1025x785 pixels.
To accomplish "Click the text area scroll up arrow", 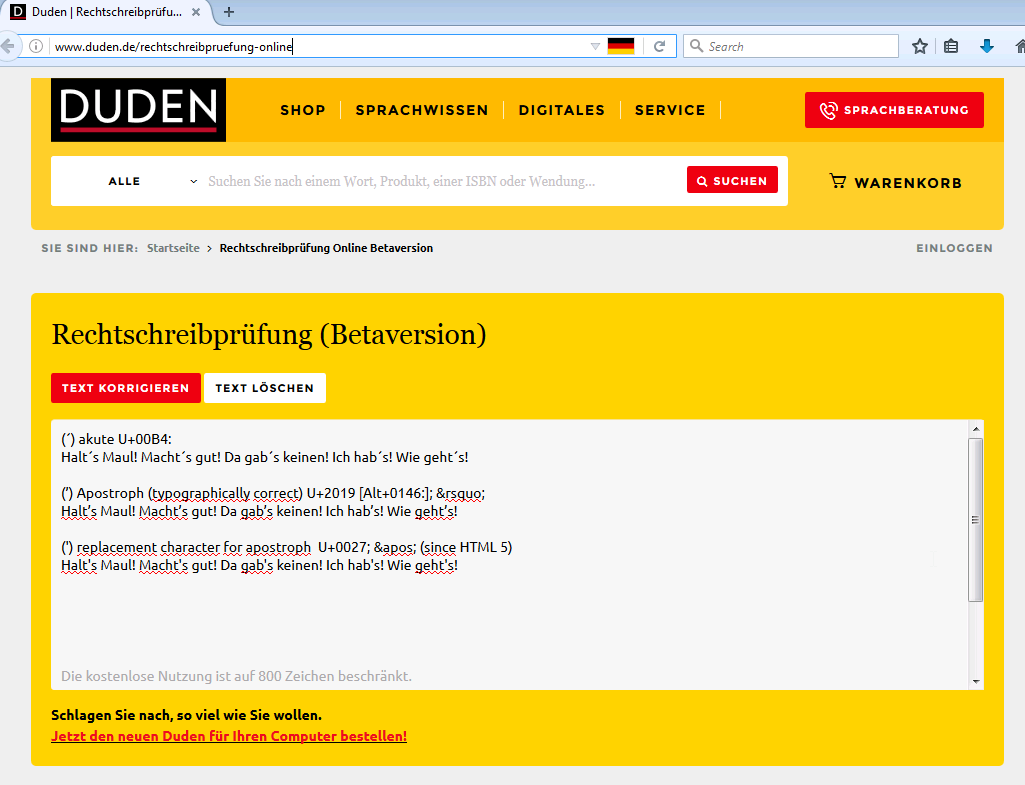I will point(975,429).
